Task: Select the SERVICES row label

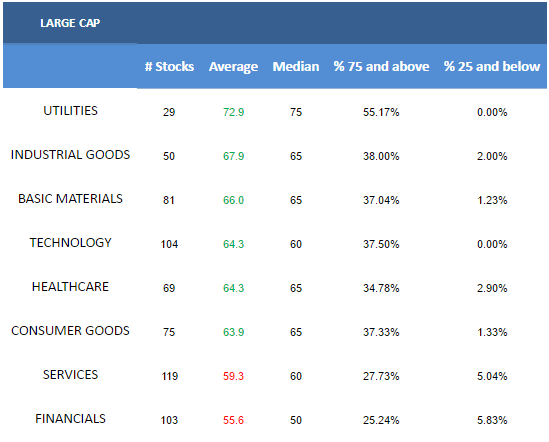Action: click(x=70, y=375)
